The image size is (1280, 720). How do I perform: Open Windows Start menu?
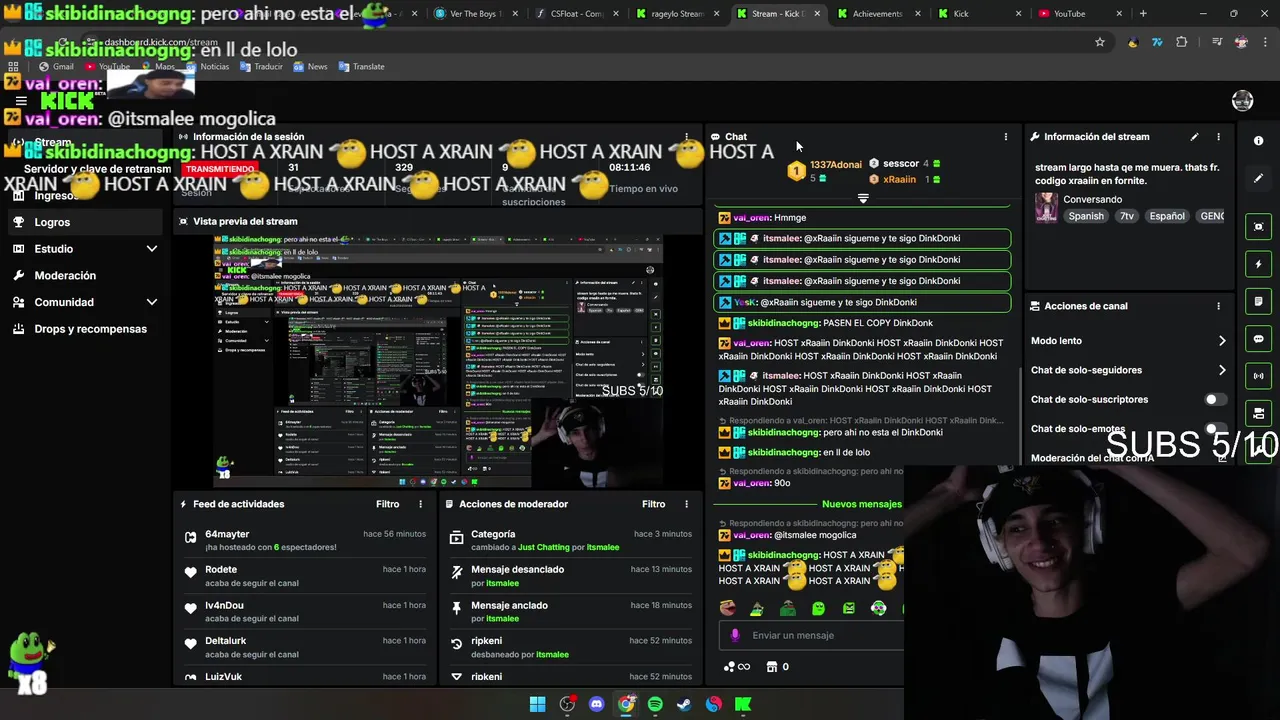pyautogui.click(x=538, y=704)
